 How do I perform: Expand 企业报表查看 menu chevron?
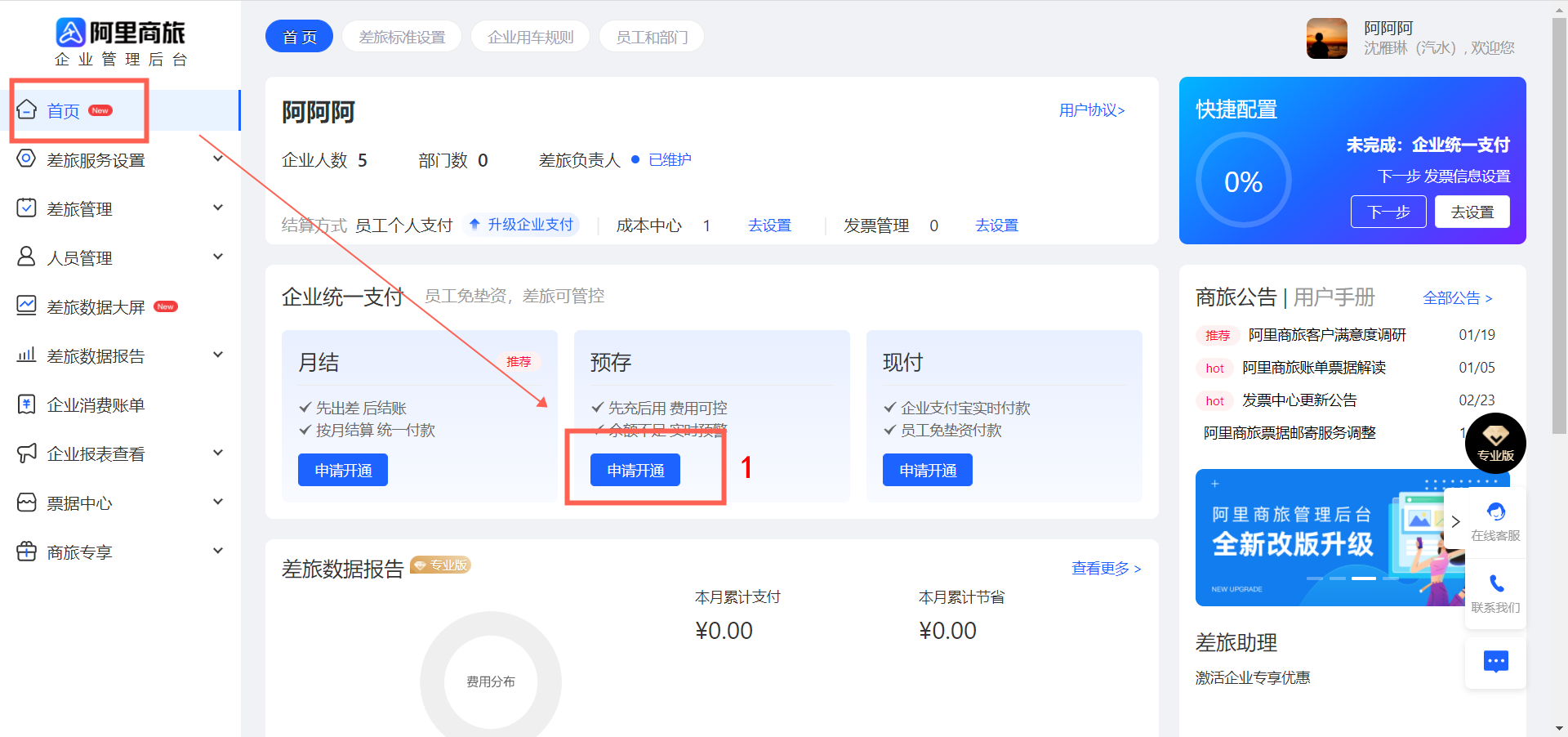tap(218, 453)
